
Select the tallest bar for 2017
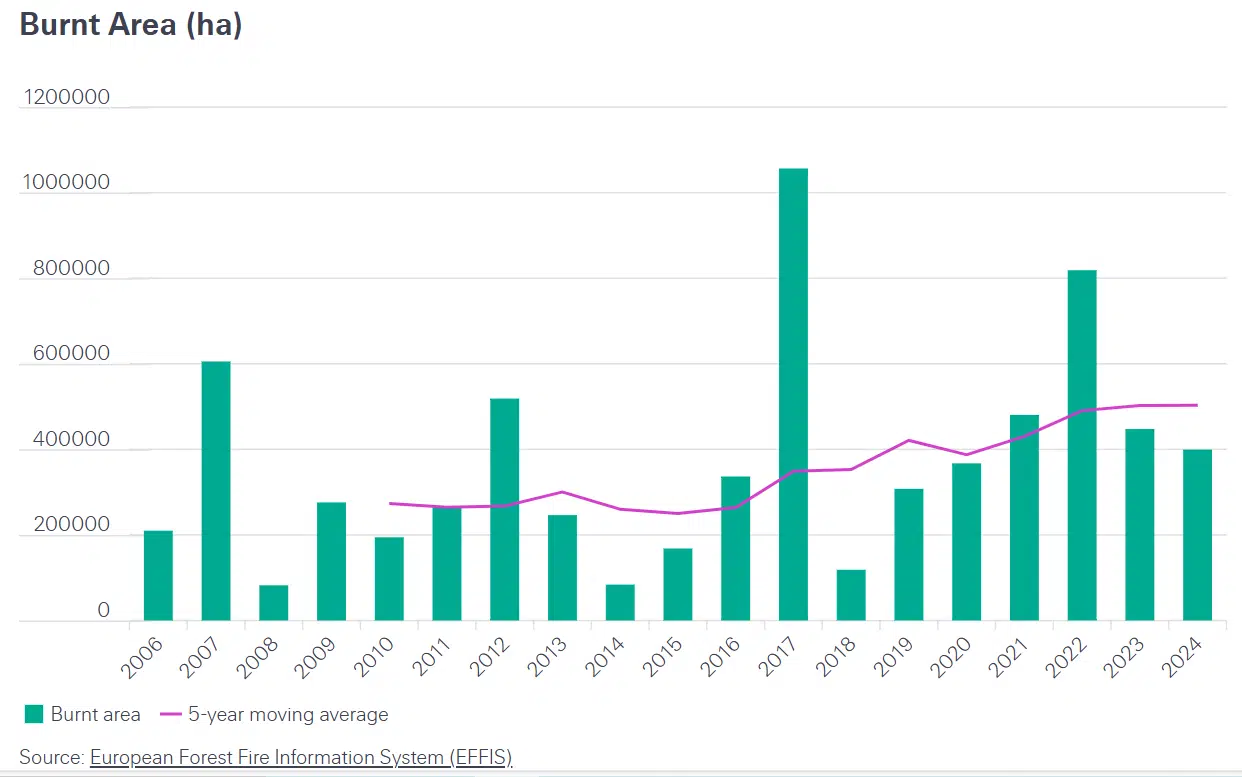793,394
